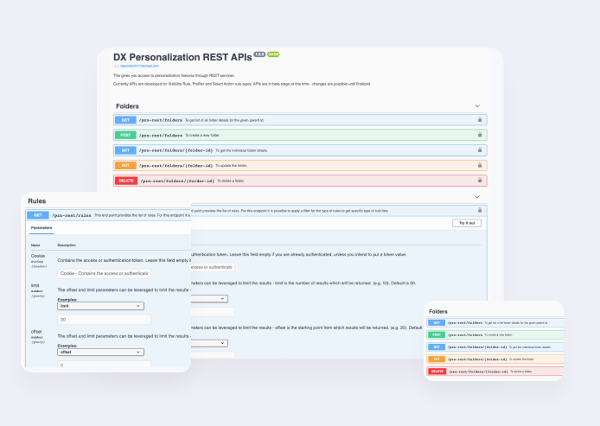Viewport: 600px width, 426px height.
Task: Click the Cookie token input field
Action: point(104,273)
